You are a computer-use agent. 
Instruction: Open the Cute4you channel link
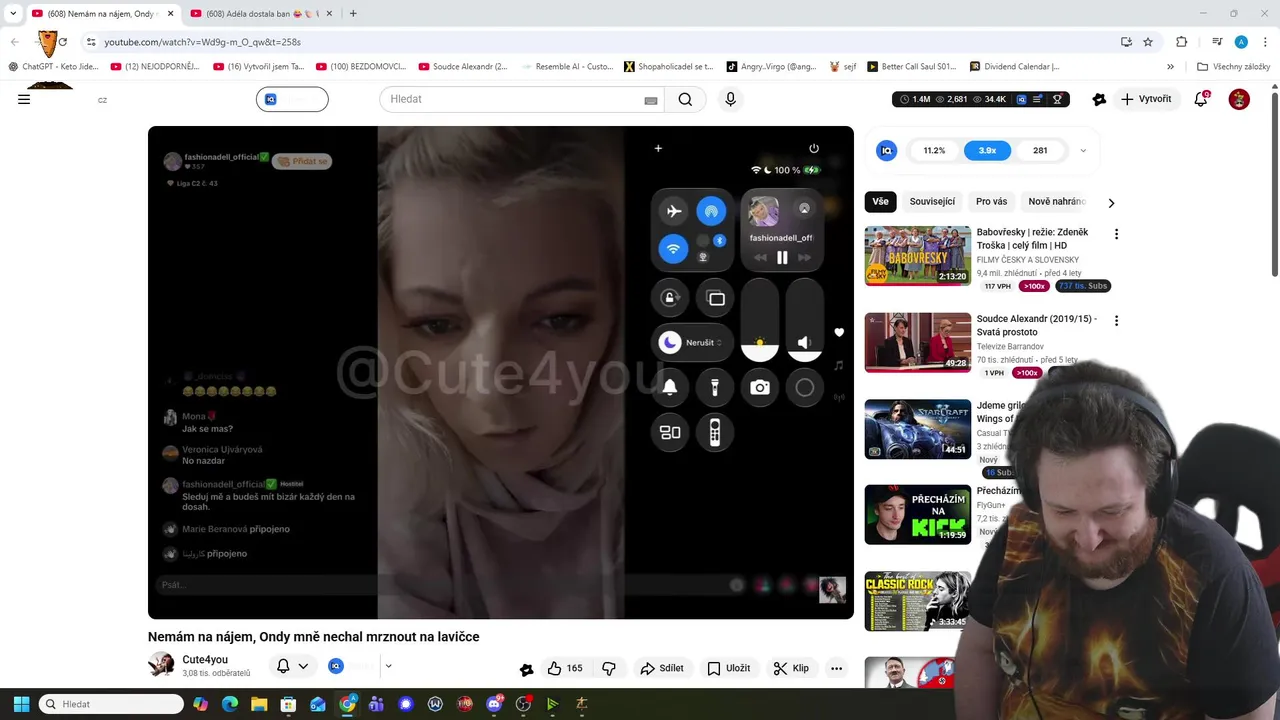(x=205, y=660)
